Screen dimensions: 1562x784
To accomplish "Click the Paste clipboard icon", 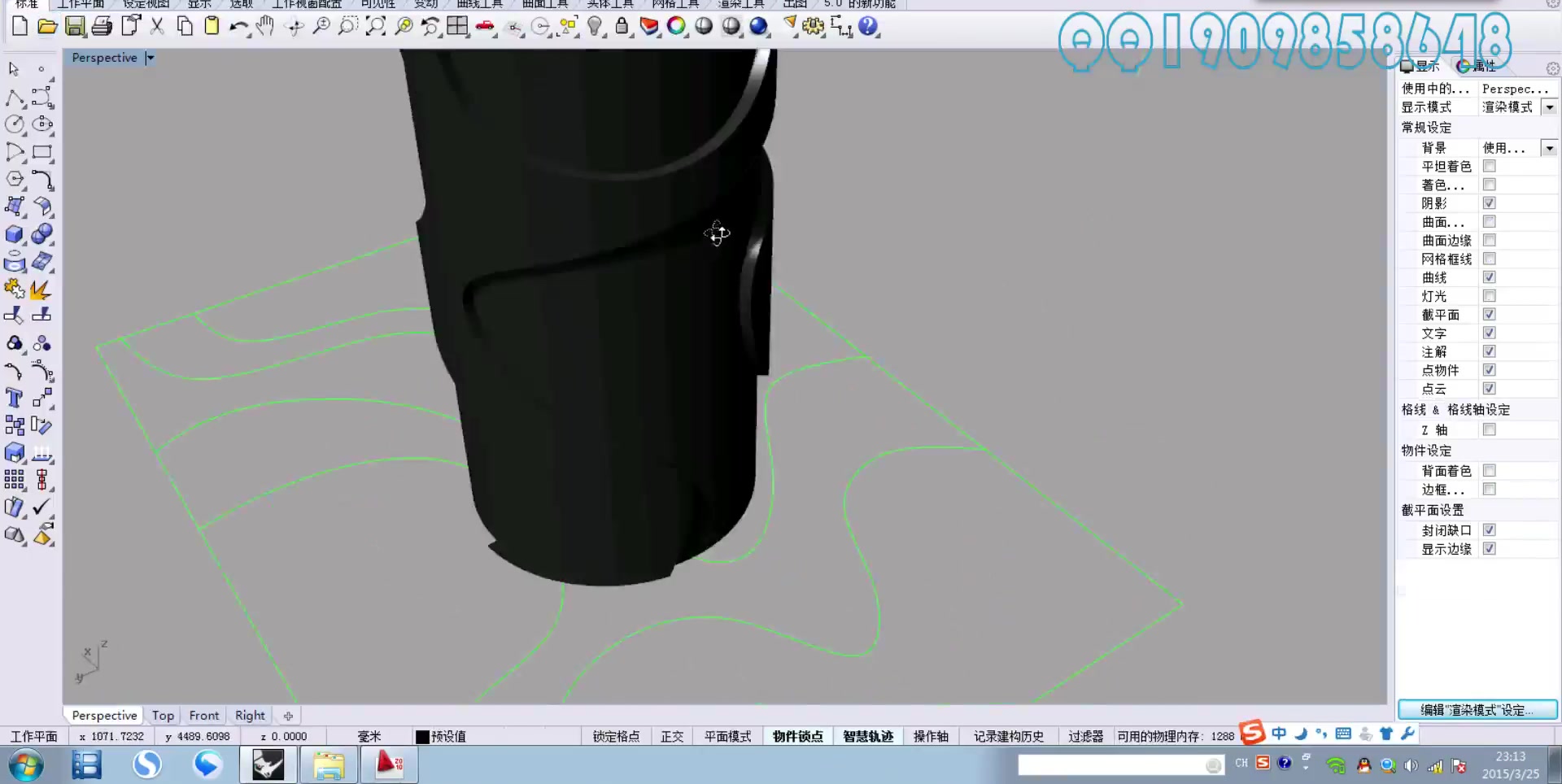I will tap(212, 26).
